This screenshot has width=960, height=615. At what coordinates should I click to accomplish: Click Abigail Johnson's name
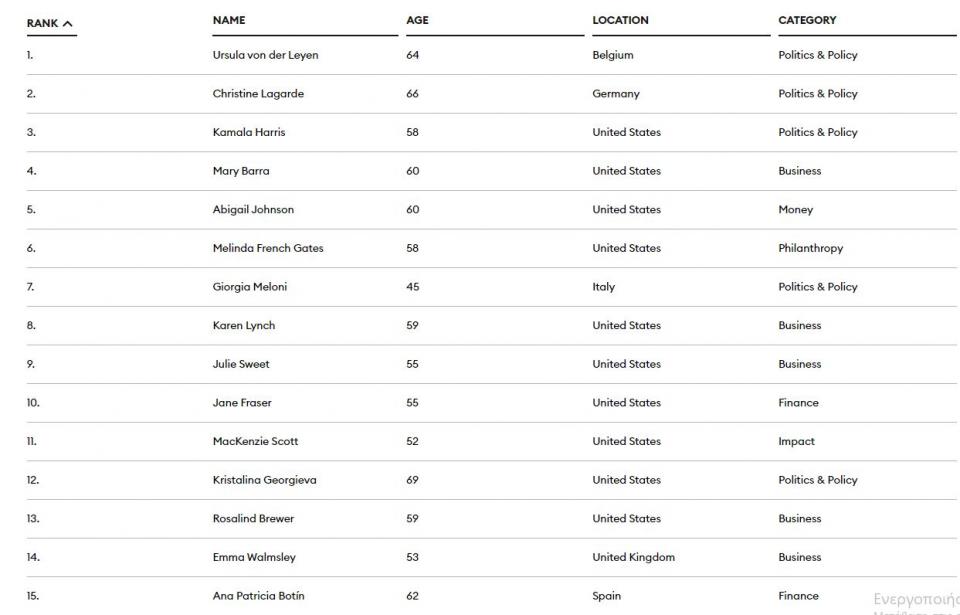point(253,210)
